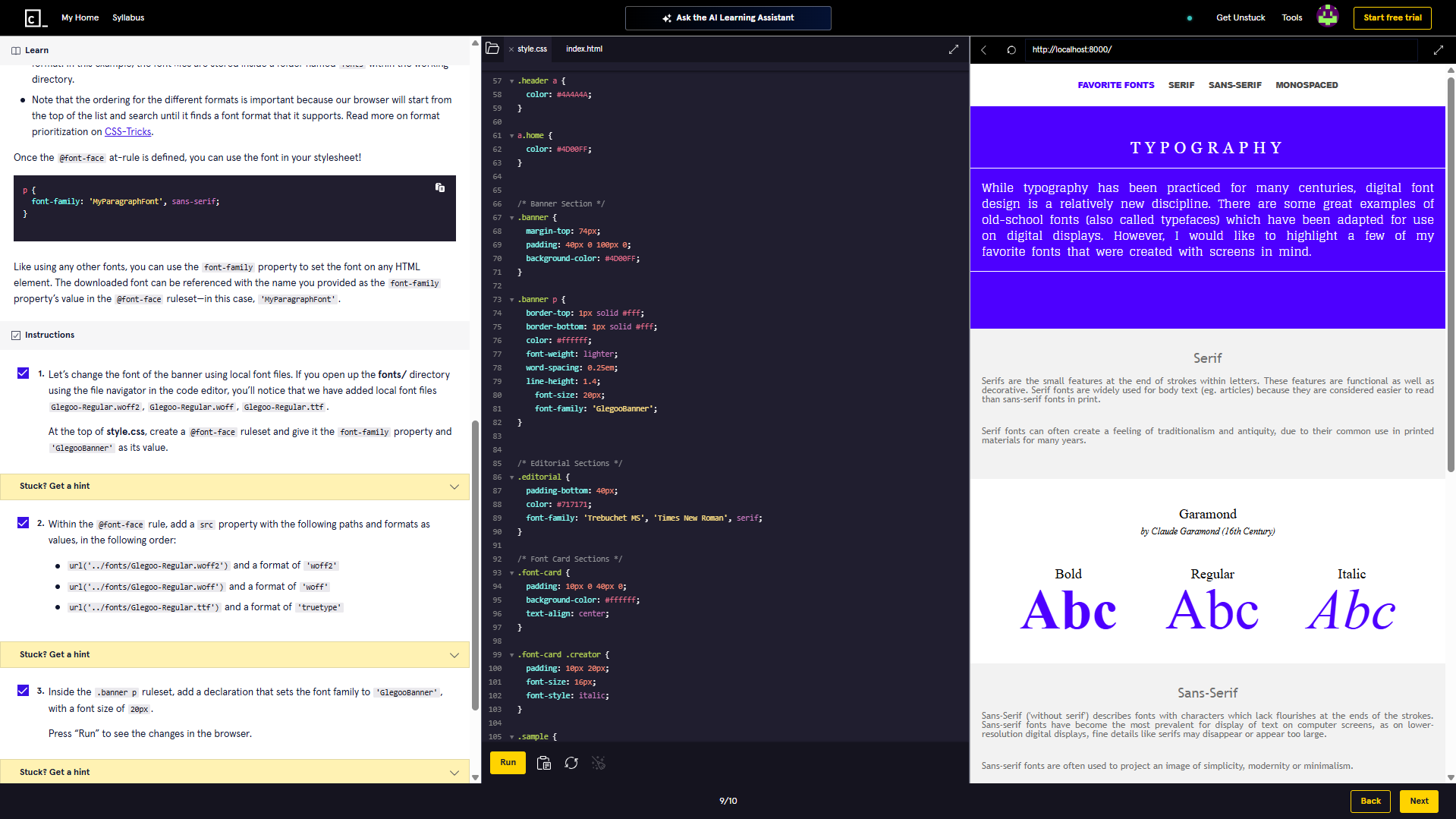Open the user profile avatar
The image size is (1456, 819).
click(1327, 17)
